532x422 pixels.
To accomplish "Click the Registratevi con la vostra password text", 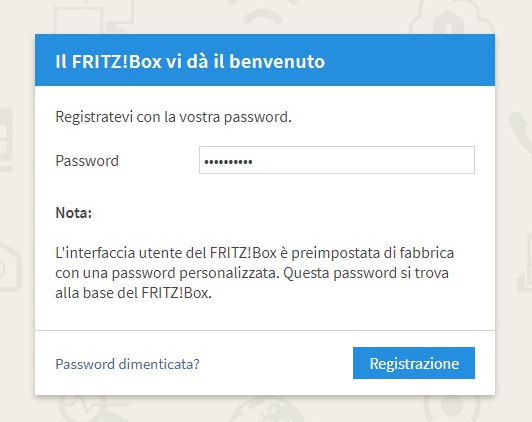I will point(173,117).
